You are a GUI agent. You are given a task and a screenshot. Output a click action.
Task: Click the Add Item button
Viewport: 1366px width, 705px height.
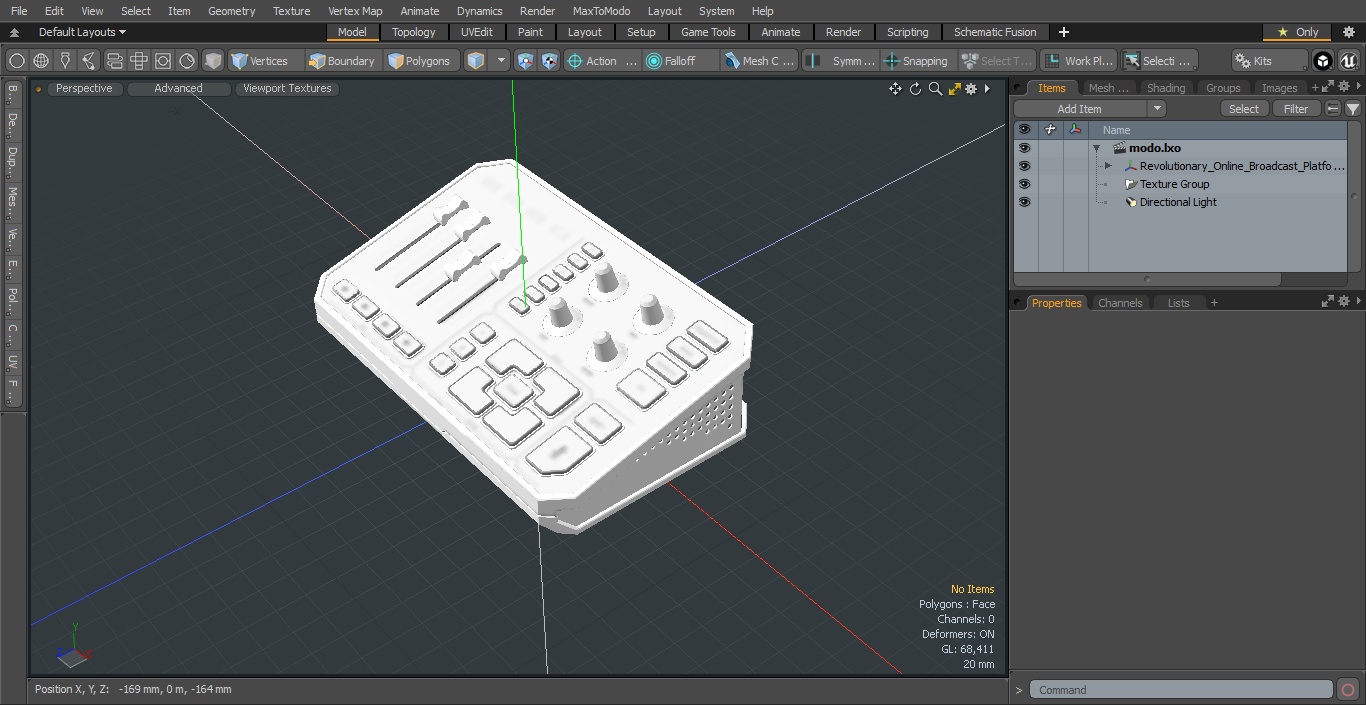pyautogui.click(x=1079, y=109)
